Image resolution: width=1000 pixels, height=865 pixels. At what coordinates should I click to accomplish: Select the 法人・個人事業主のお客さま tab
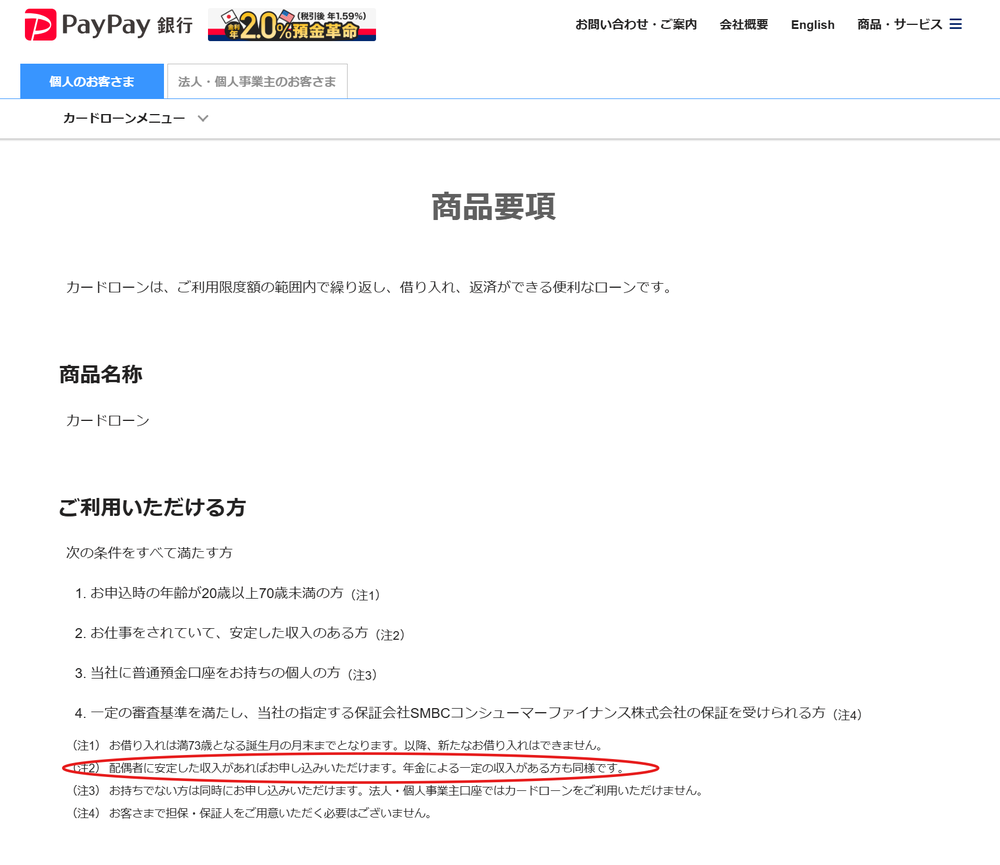[257, 81]
